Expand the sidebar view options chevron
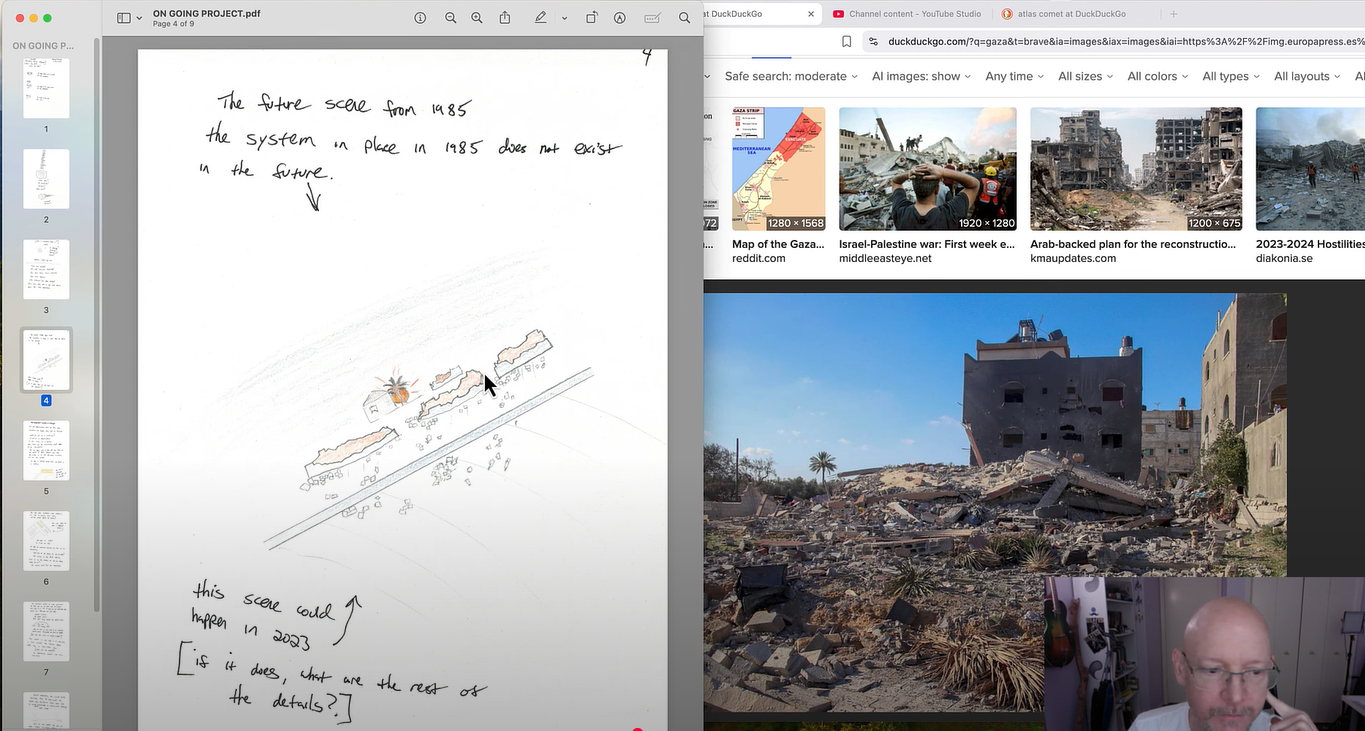This screenshot has height=731, width=1365. (x=138, y=18)
